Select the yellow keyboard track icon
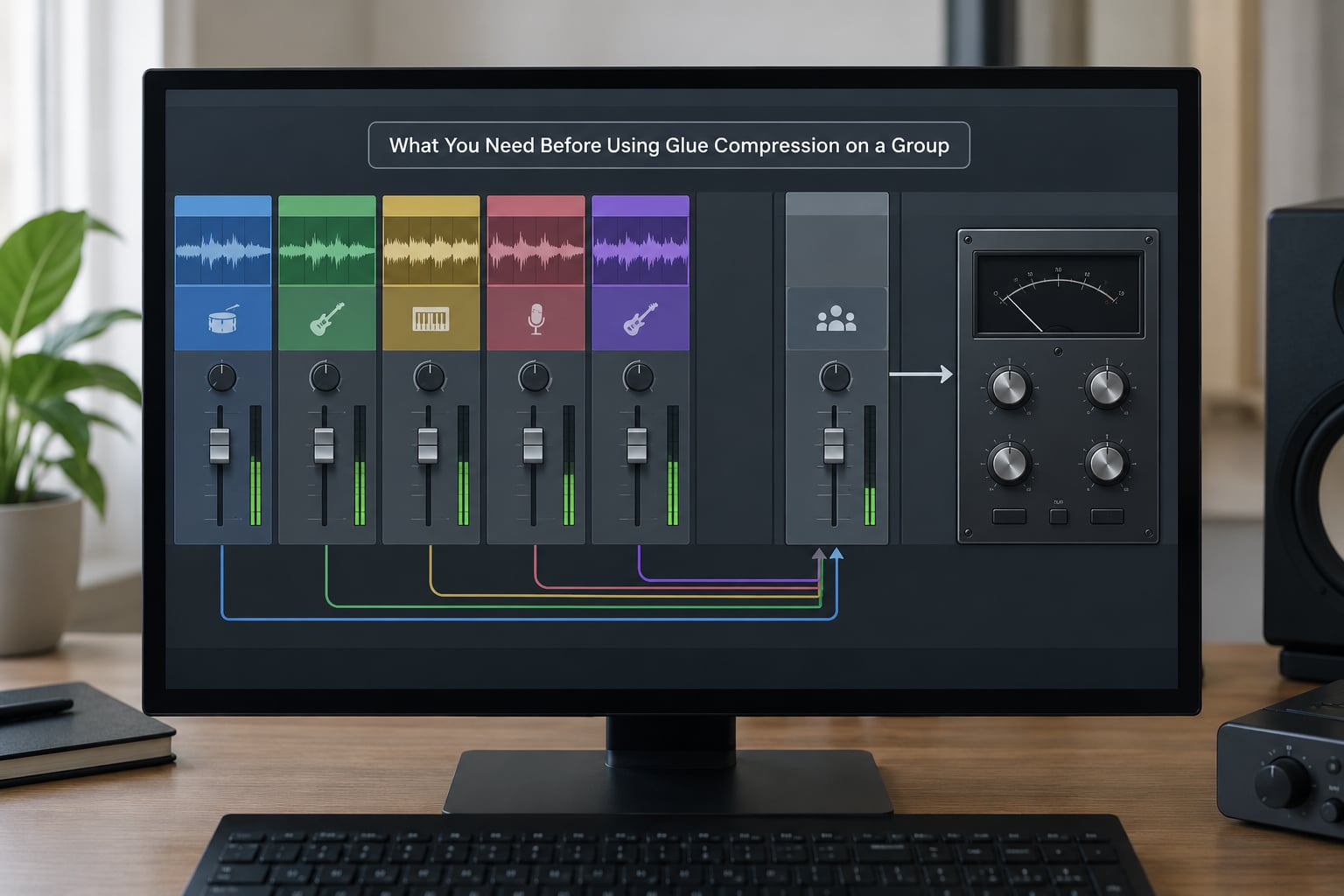 [430, 319]
